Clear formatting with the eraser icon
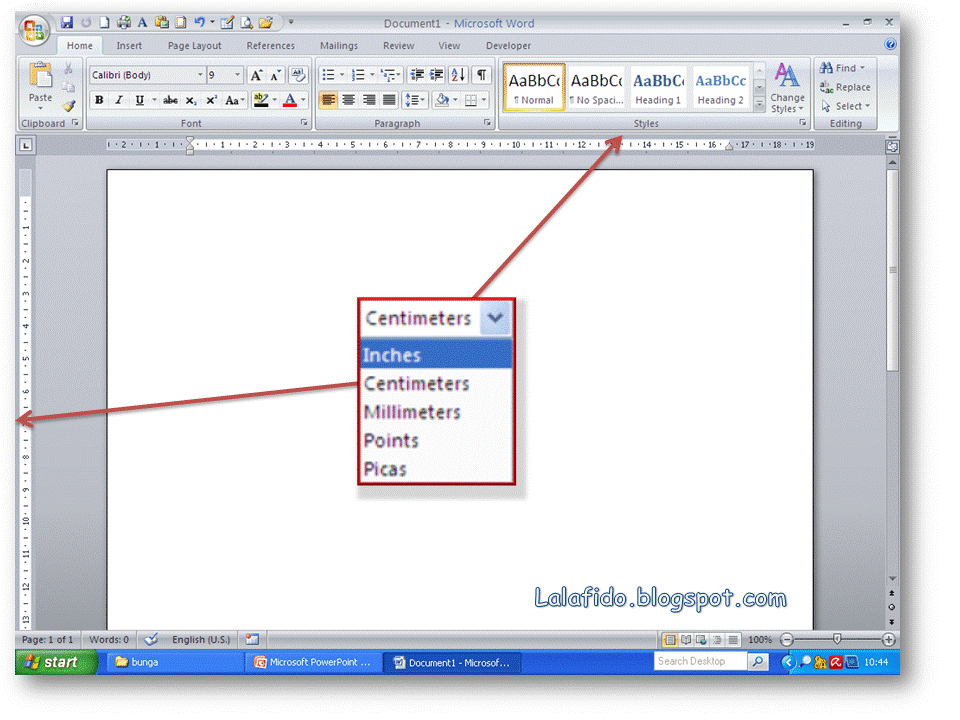The height and width of the screenshot is (720, 960). click(298, 75)
